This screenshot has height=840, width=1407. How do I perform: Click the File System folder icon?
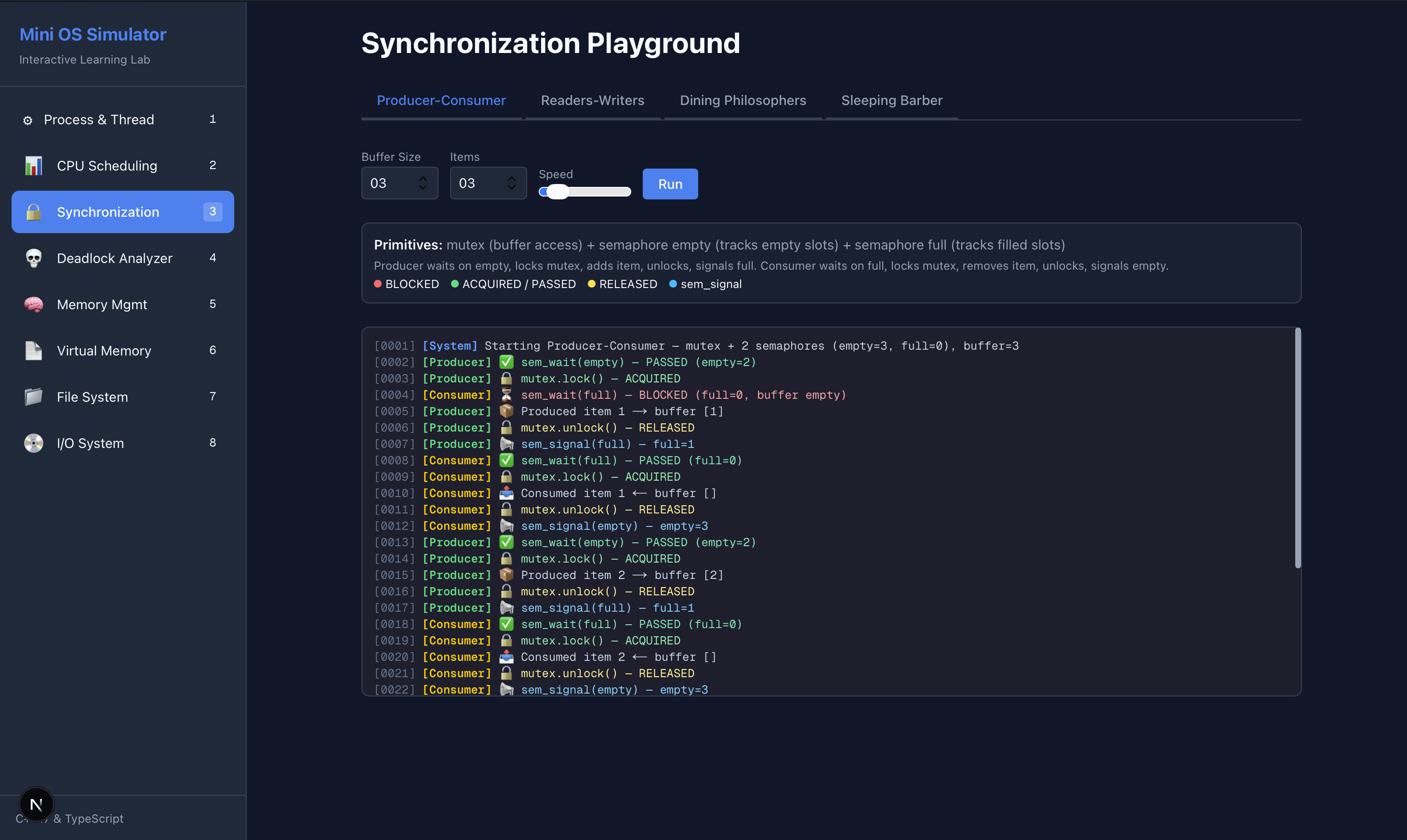coord(33,397)
